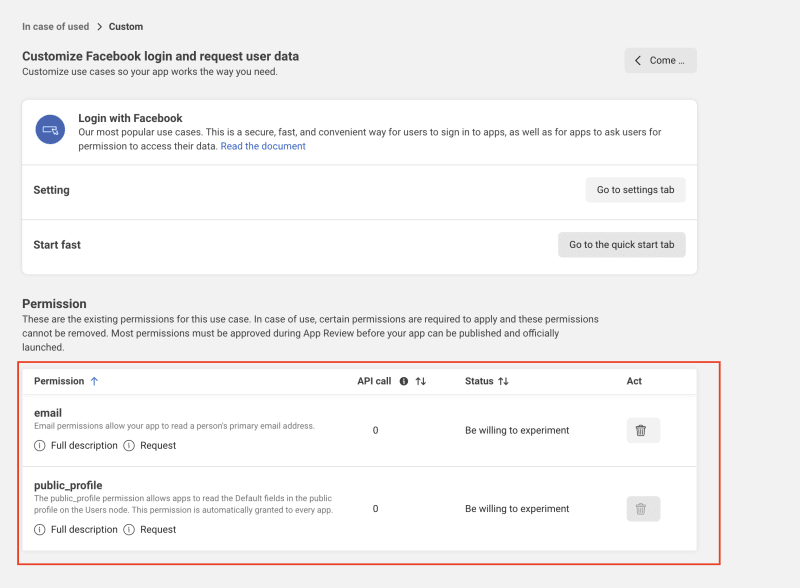
Task: Open the Read the document link
Action: coord(263,146)
